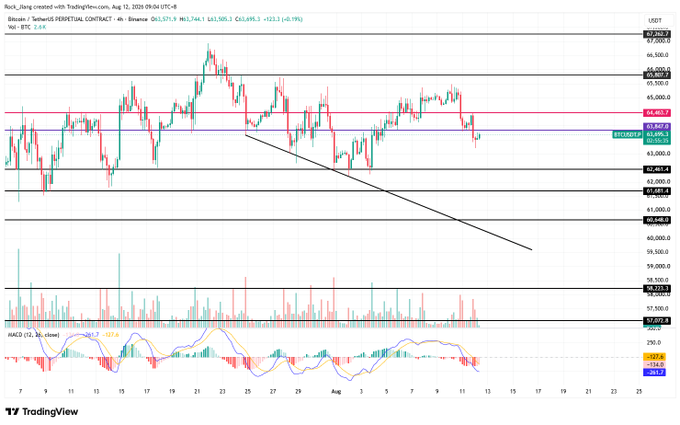Click the open value O63,571.9
Screen dimensions: 680x425
coord(163,19)
